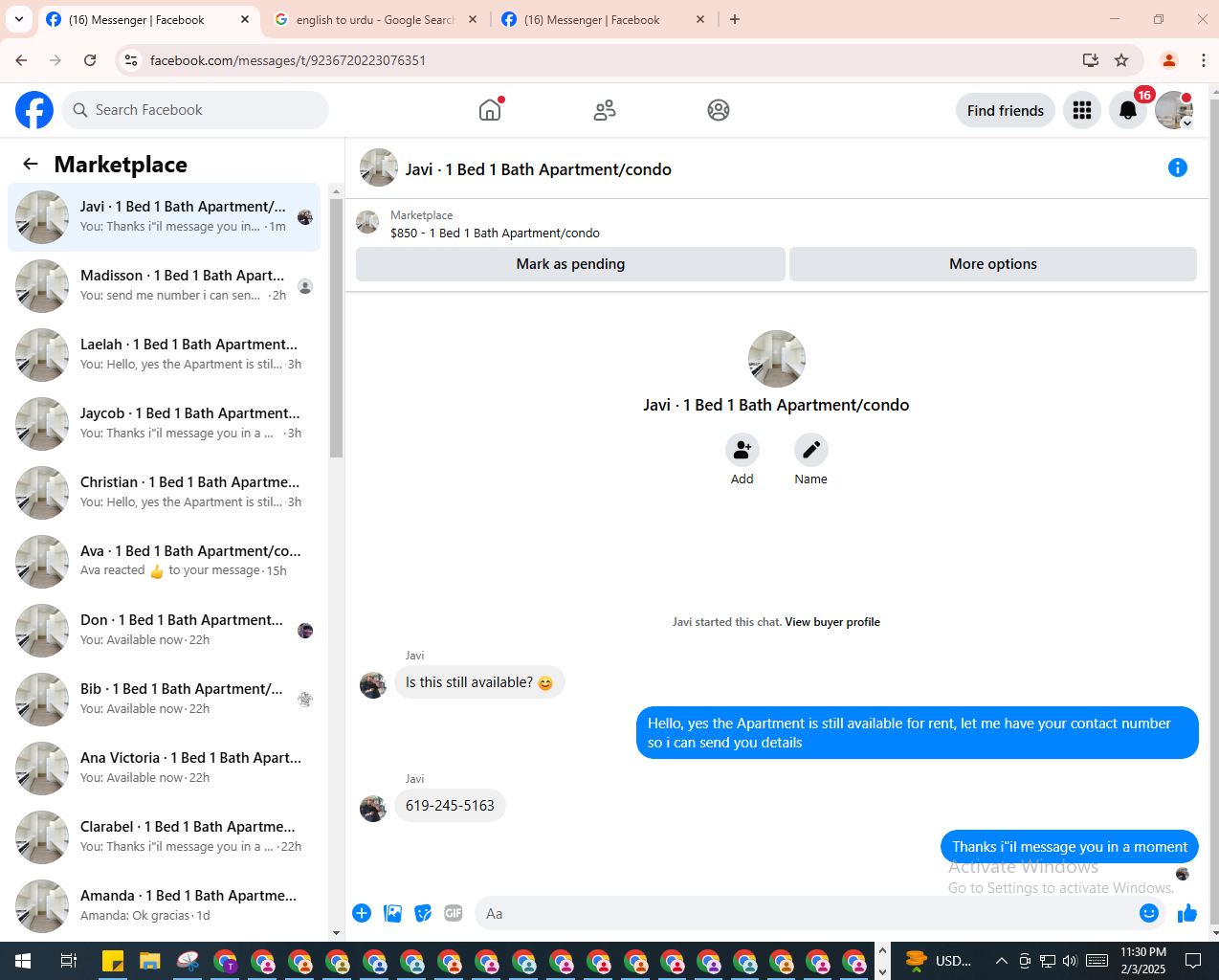Click in Search Facebook field
Screen dimensions: 1219x980
195,110
